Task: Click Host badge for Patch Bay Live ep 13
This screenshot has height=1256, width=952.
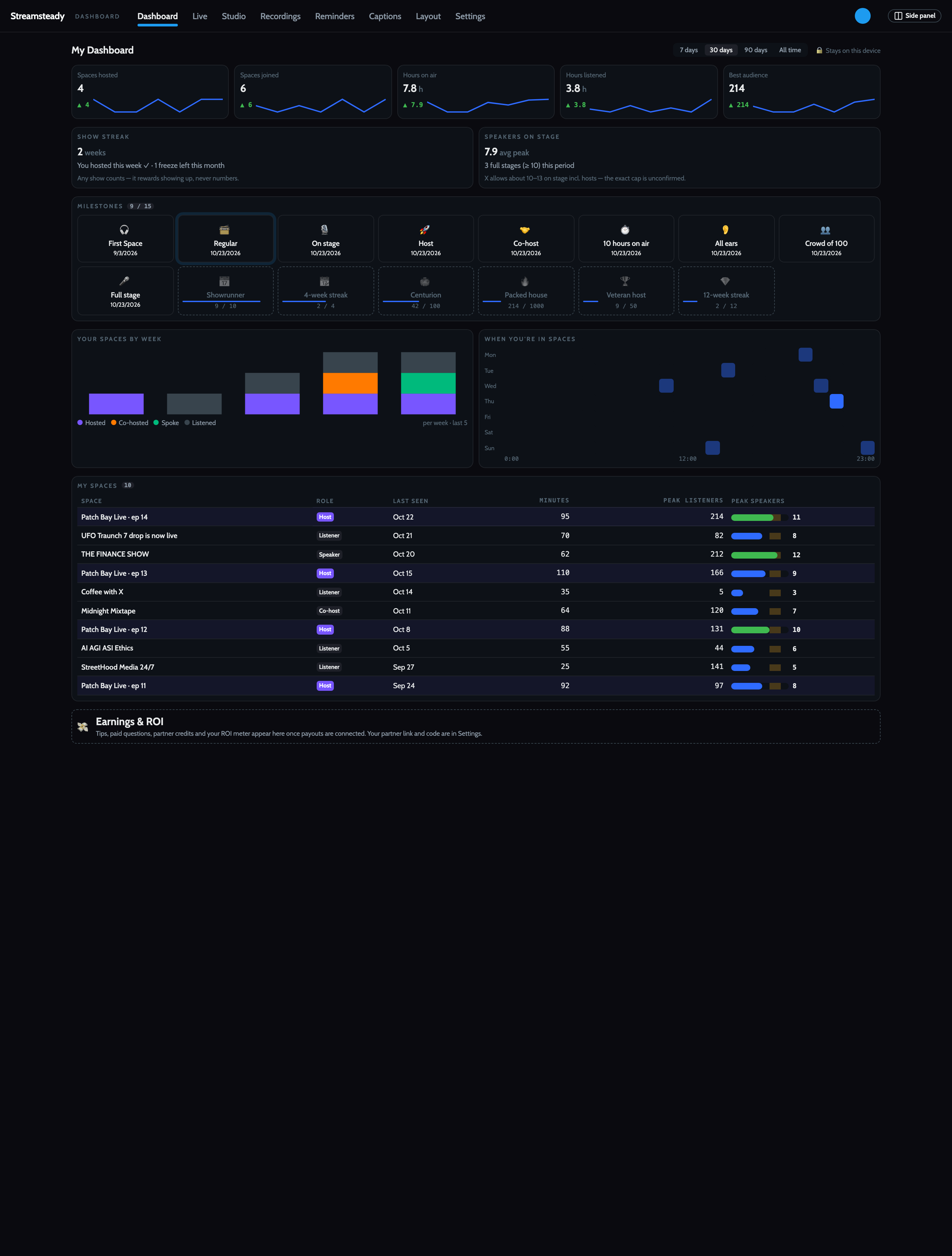Action: (x=325, y=573)
